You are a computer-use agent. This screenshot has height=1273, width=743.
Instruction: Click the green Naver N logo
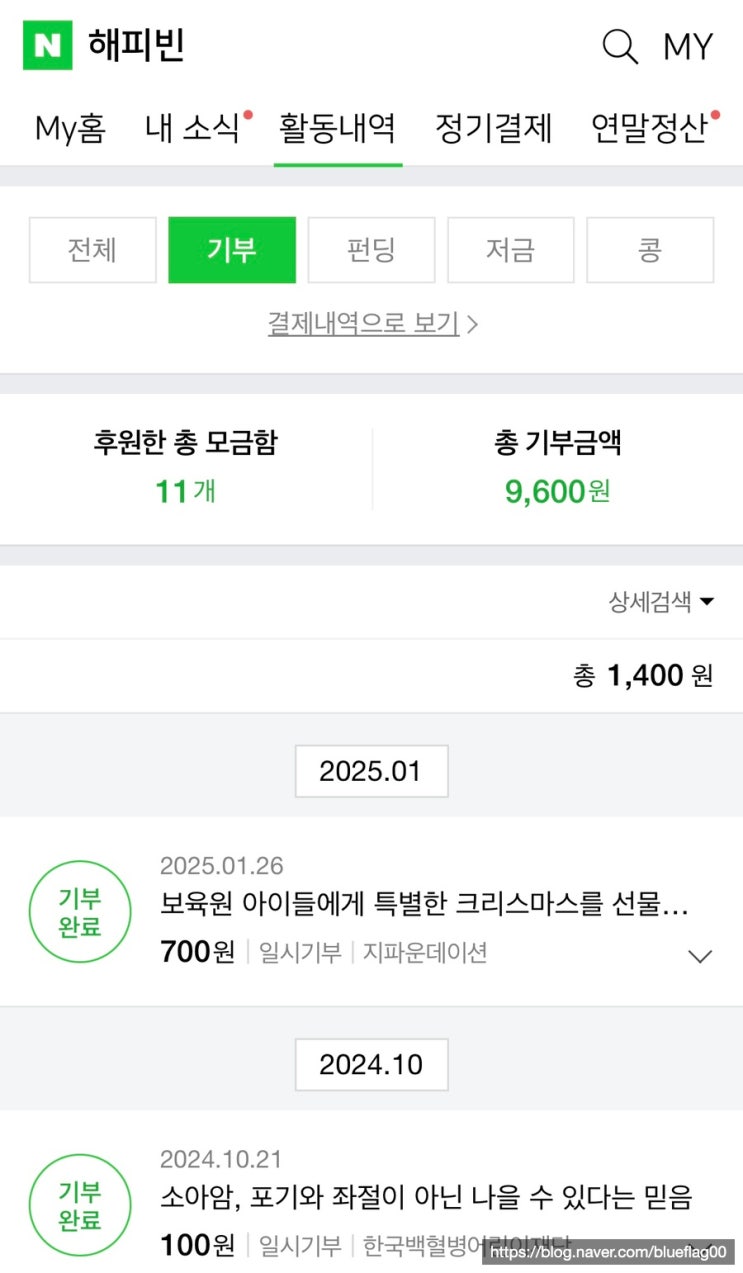(48, 46)
